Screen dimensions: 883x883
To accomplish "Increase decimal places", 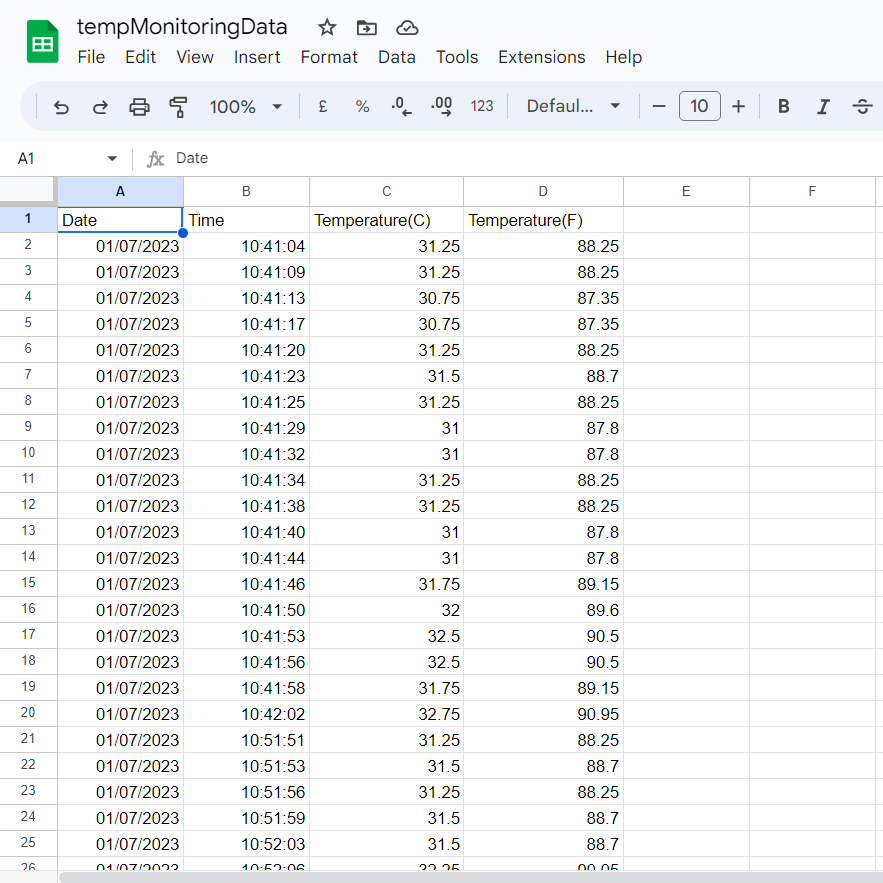I will [442, 106].
